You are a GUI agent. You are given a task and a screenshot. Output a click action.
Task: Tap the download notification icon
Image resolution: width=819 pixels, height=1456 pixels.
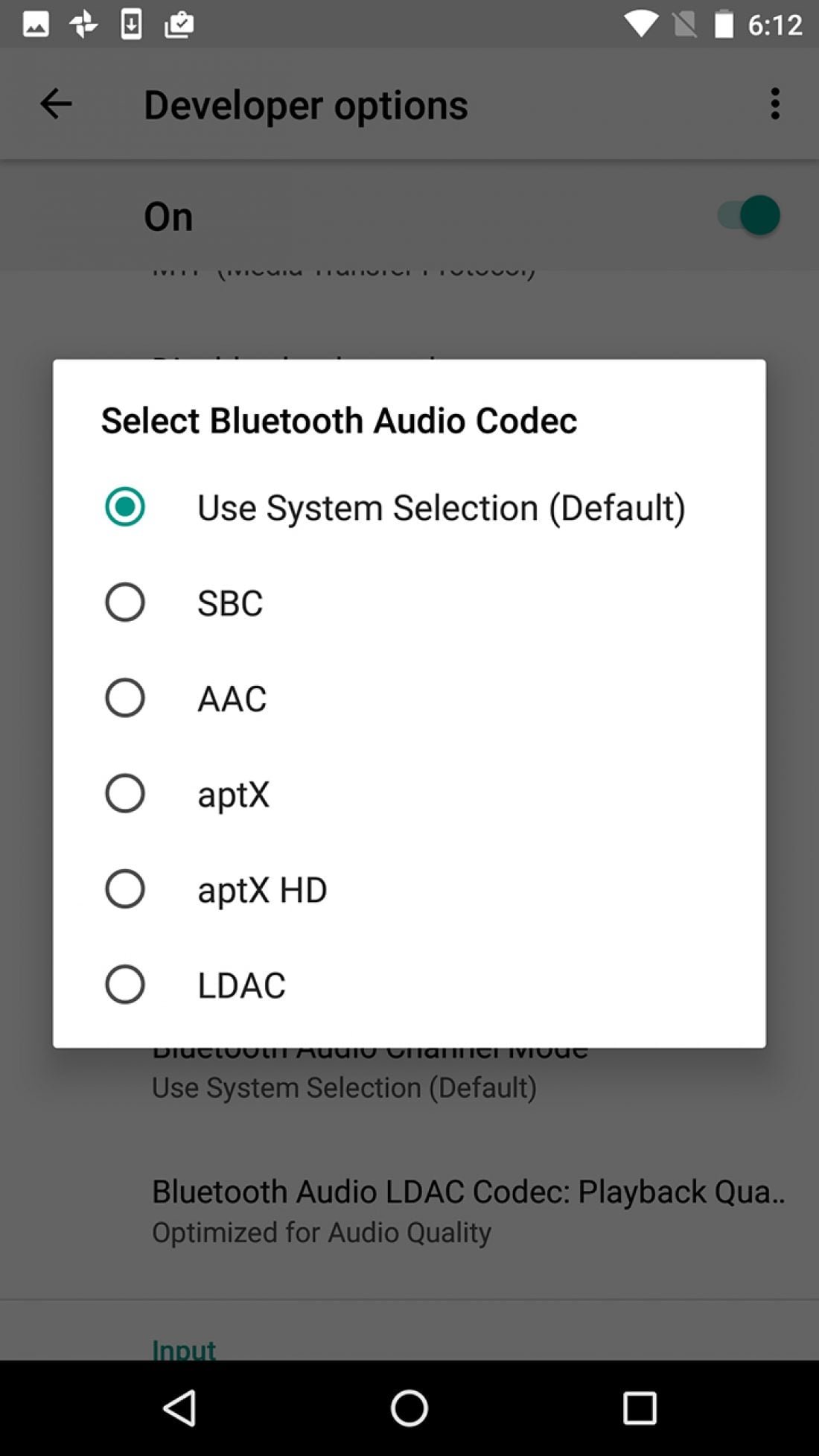click(x=130, y=24)
